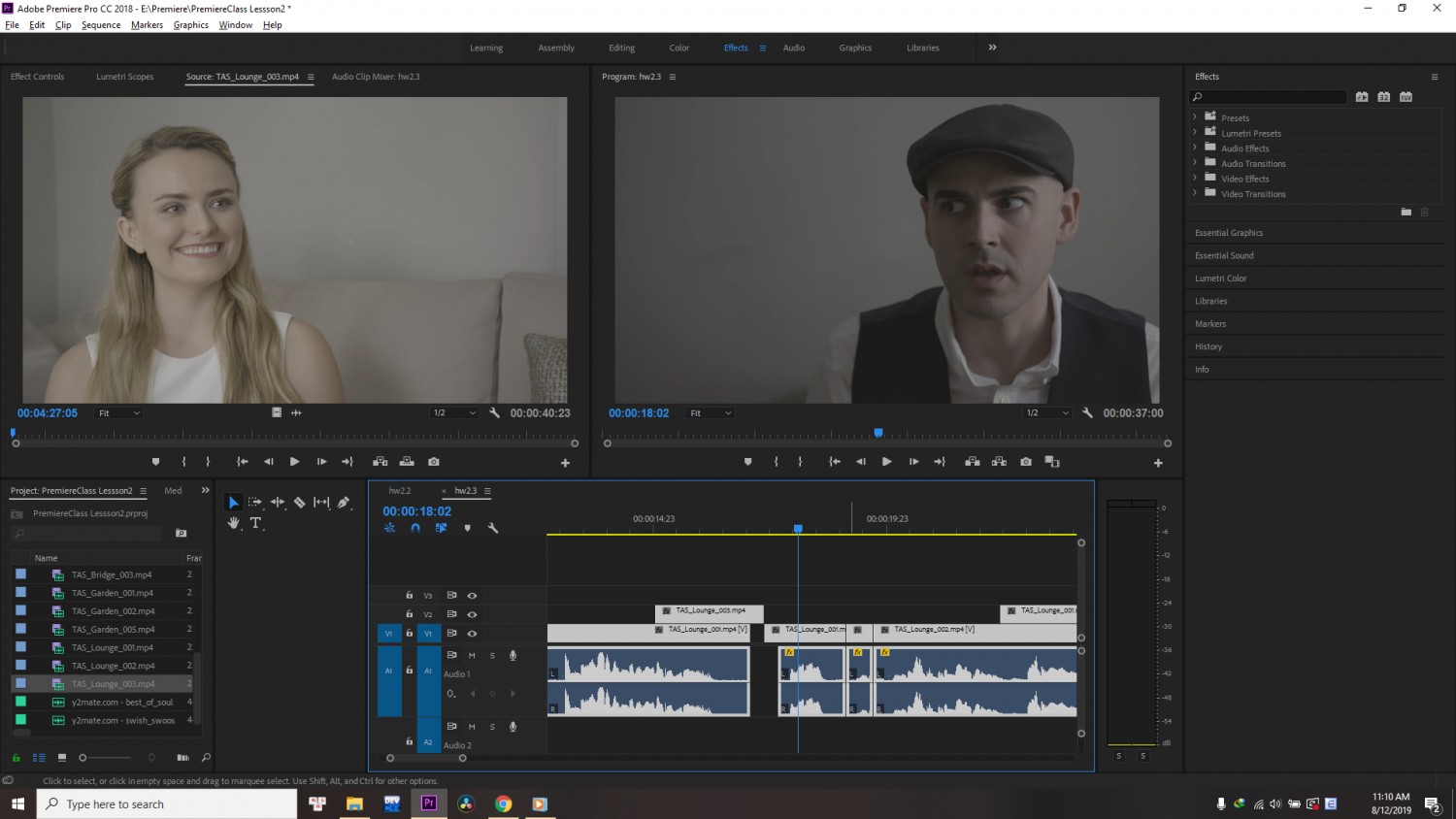Show more workspaces overflow chevron

(992, 48)
